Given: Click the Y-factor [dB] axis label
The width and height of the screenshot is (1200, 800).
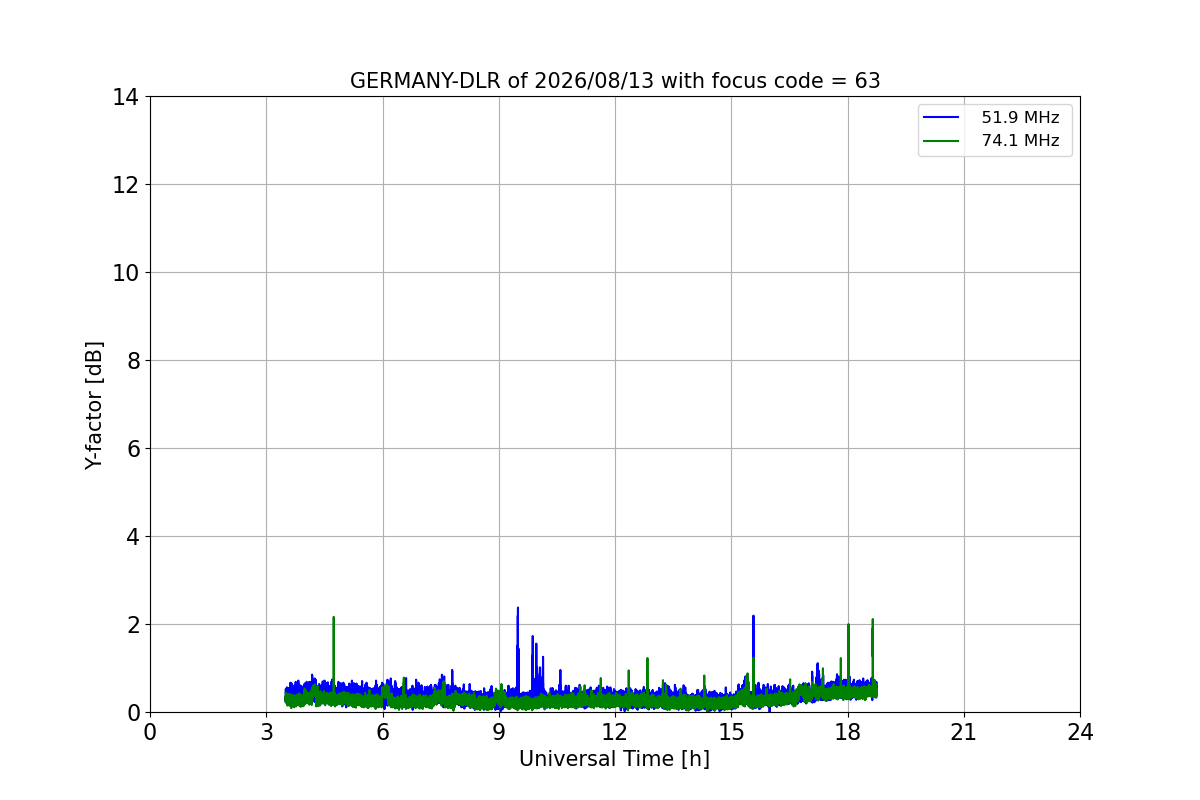Looking at the screenshot, I should [94, 405].
